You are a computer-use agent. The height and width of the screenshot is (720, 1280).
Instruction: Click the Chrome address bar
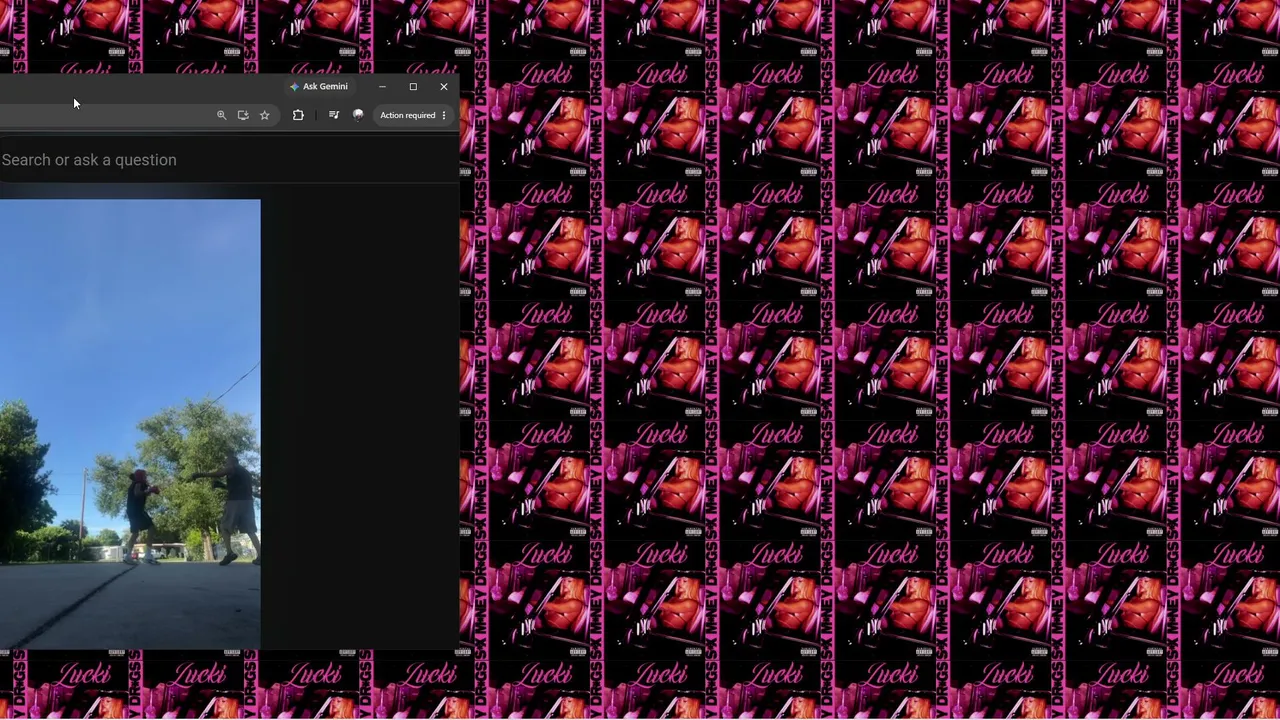138,115
